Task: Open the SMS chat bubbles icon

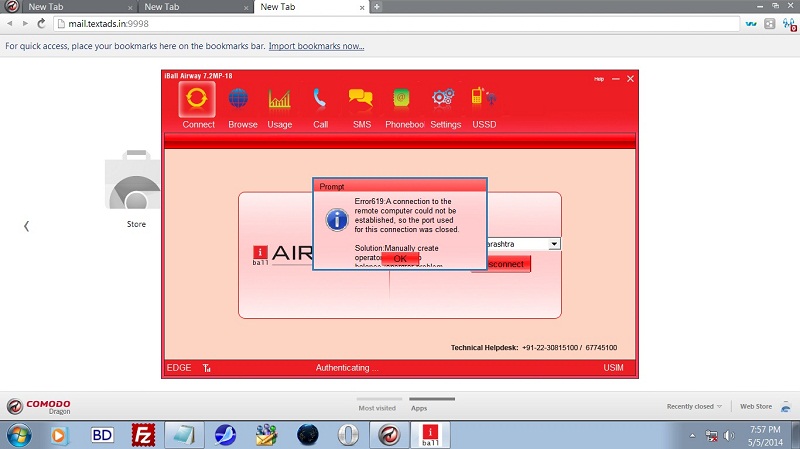Action: click(x=361, y=100)
